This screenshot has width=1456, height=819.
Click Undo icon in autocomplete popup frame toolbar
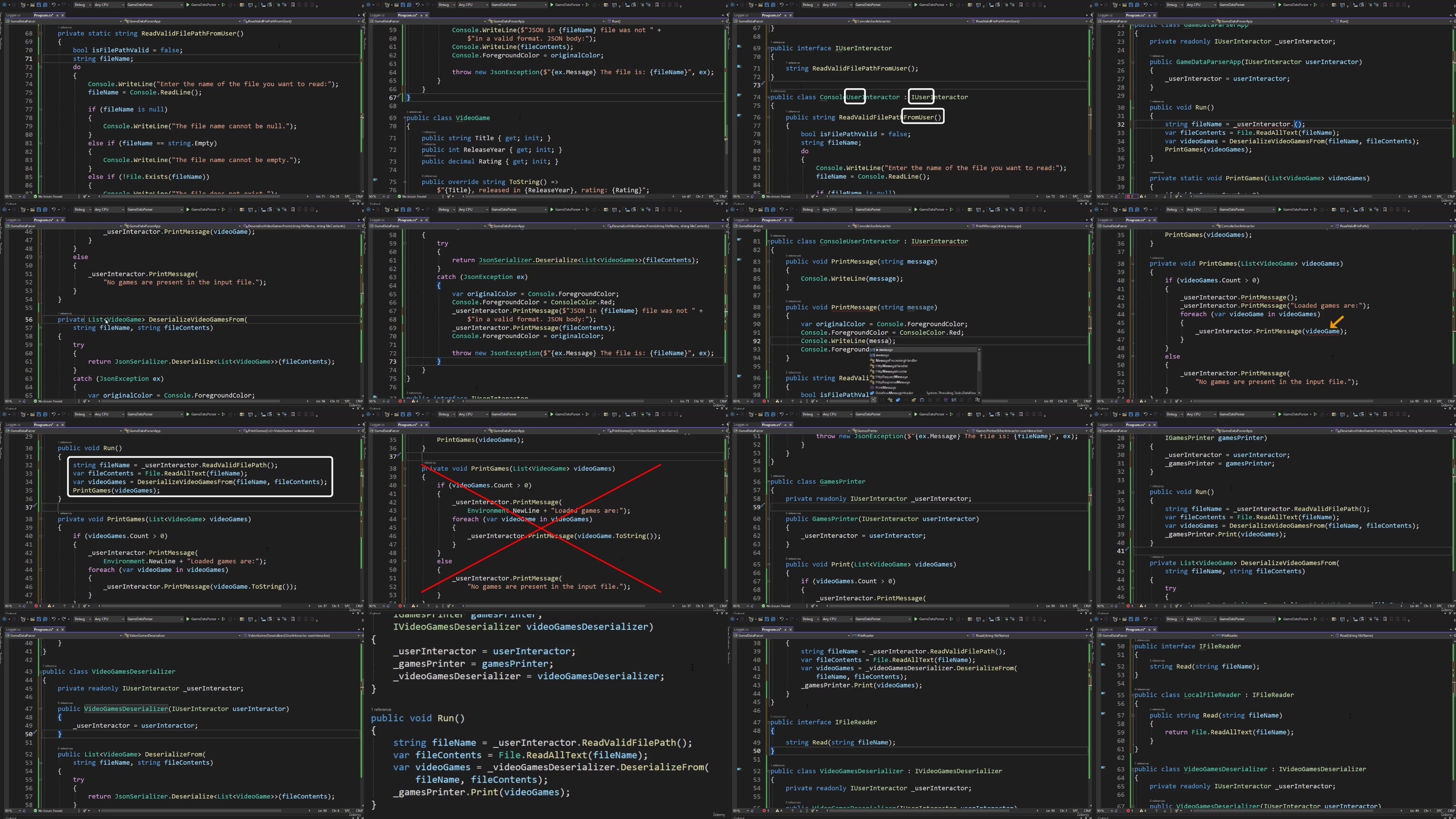click(782, 210)
